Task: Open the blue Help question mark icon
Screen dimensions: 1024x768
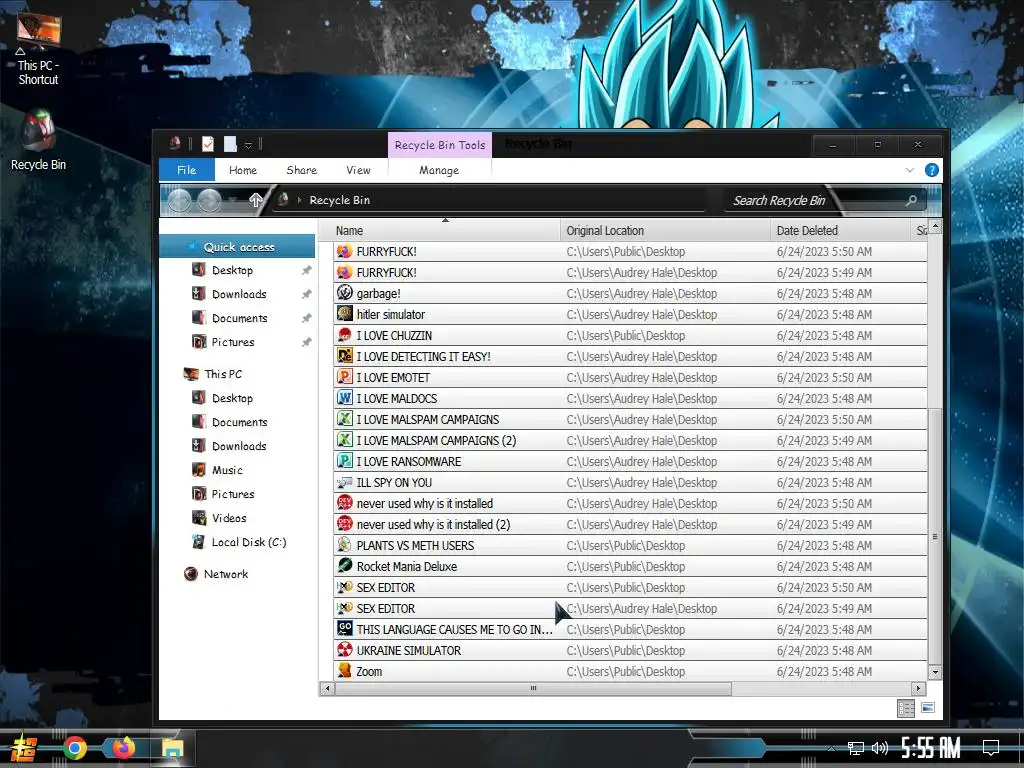Action: 932,170
